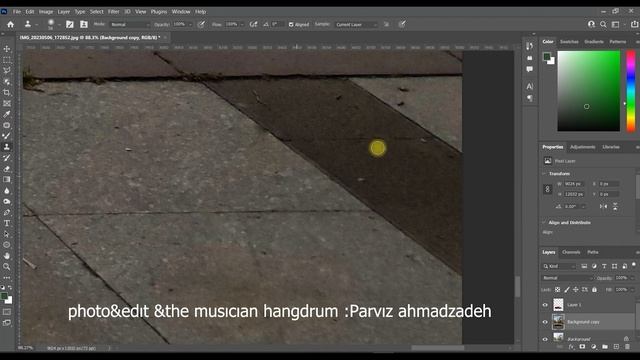The width and height of the screenshot is (640, 360).
Task: Open the Mode dropdown set to Normal
Action: pyautogui.click(x=130, y=24)
